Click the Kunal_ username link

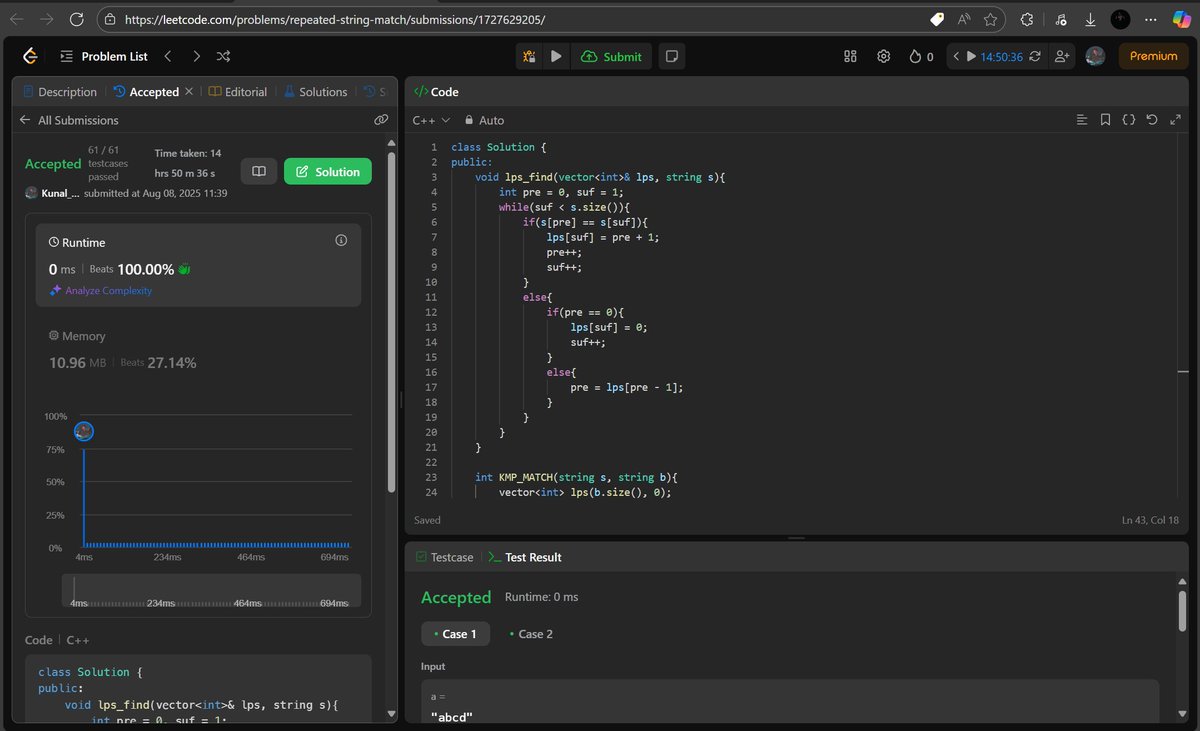pos(61,193)
